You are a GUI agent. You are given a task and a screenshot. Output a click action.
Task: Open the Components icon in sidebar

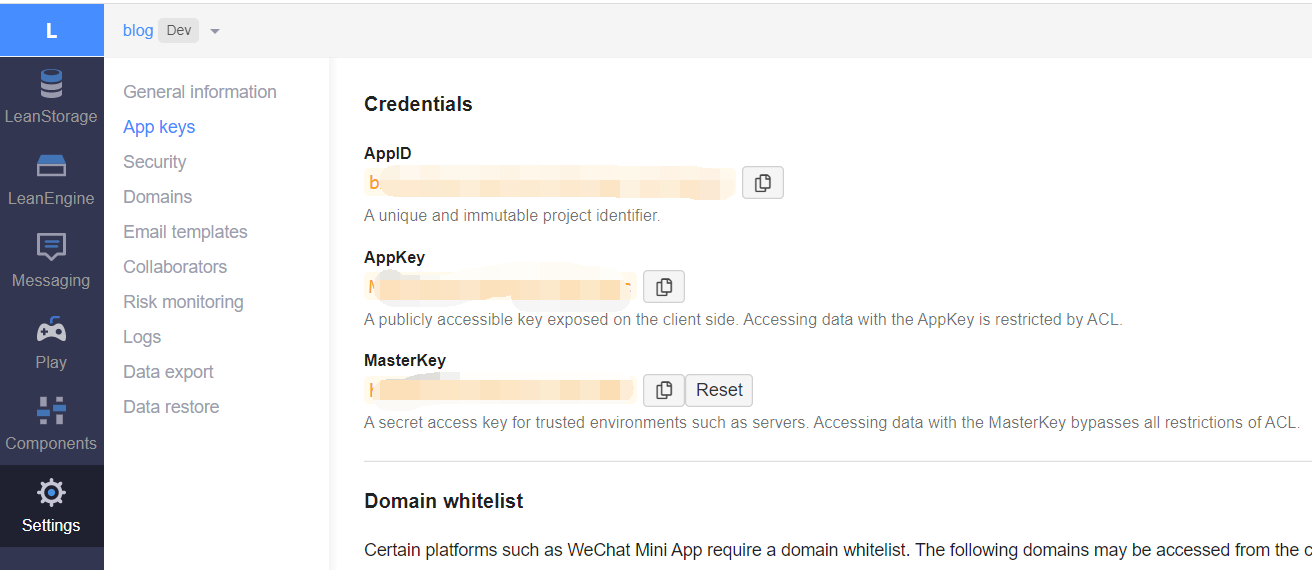pyautogui.click(x=51, y=410)
